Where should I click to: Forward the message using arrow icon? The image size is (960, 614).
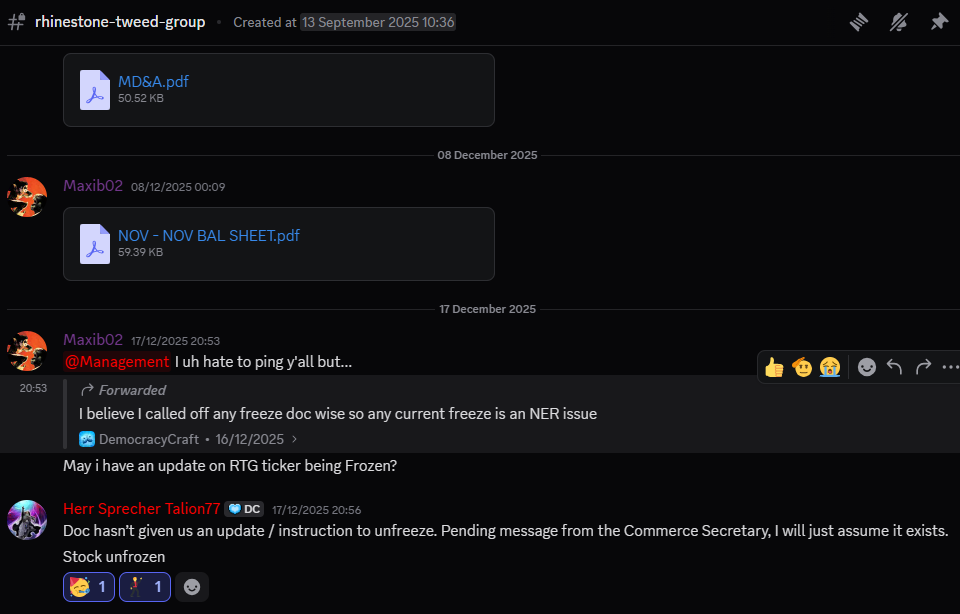(923, 367)
